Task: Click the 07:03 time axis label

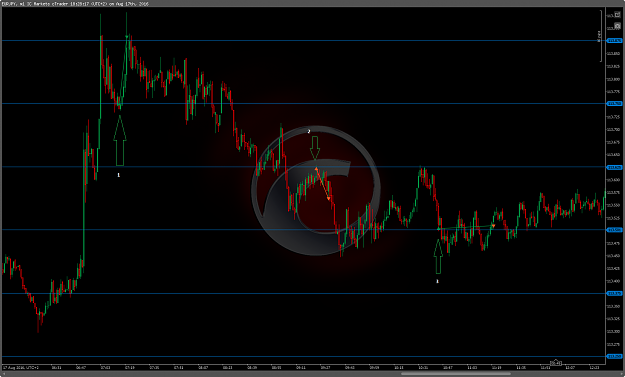Action: click(105, 367)
